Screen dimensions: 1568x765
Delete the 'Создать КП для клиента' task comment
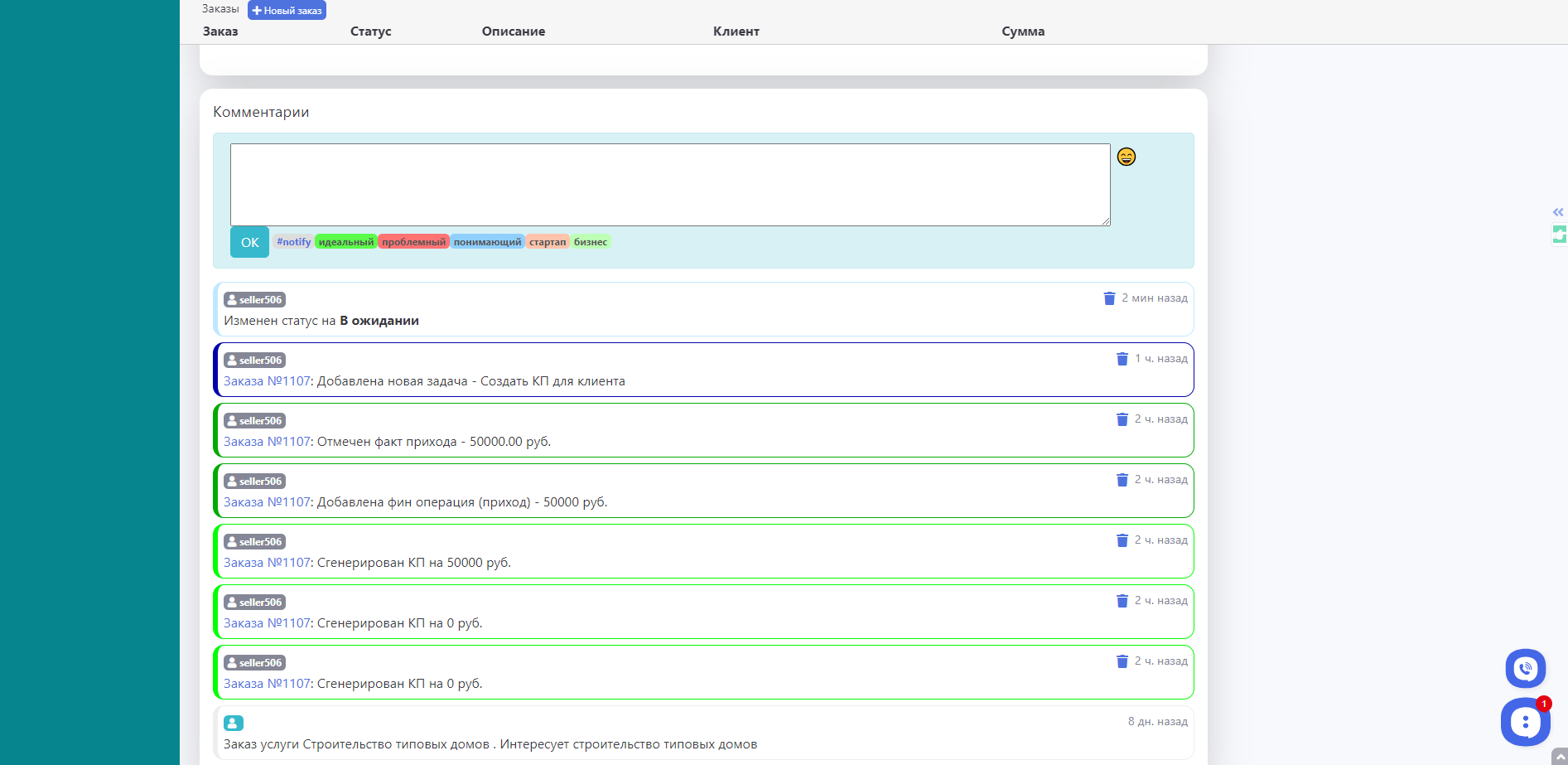[x=1122, y=359]
